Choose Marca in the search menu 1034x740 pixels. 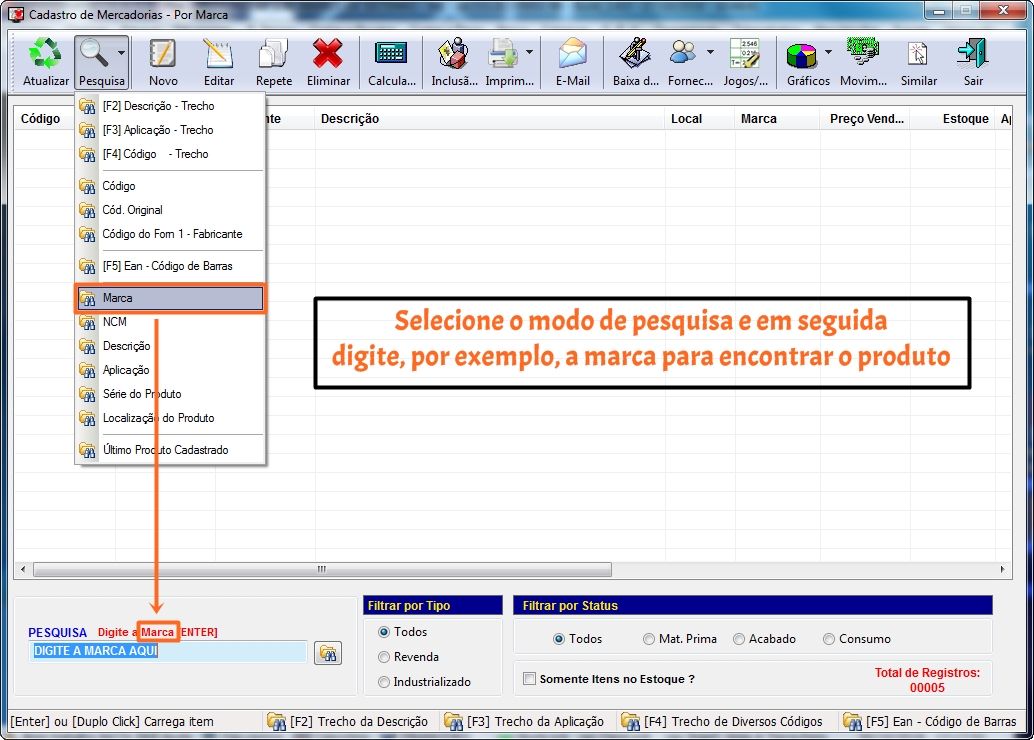[x=170, y=298]
